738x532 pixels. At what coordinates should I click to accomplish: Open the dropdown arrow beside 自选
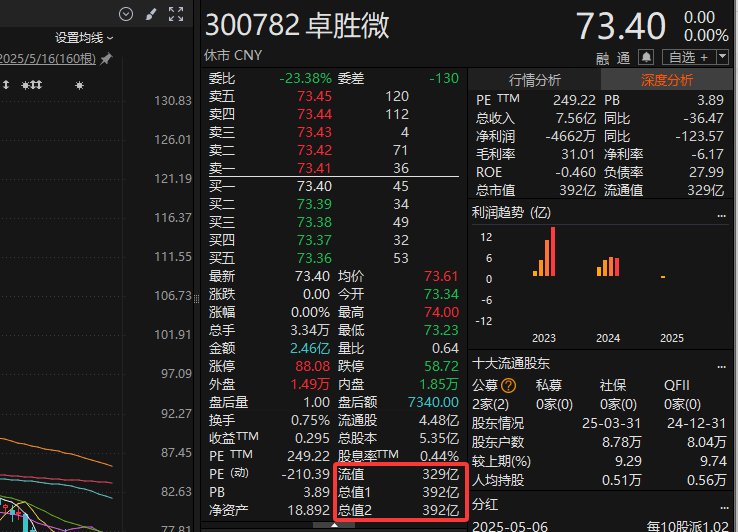coord(722,57)
